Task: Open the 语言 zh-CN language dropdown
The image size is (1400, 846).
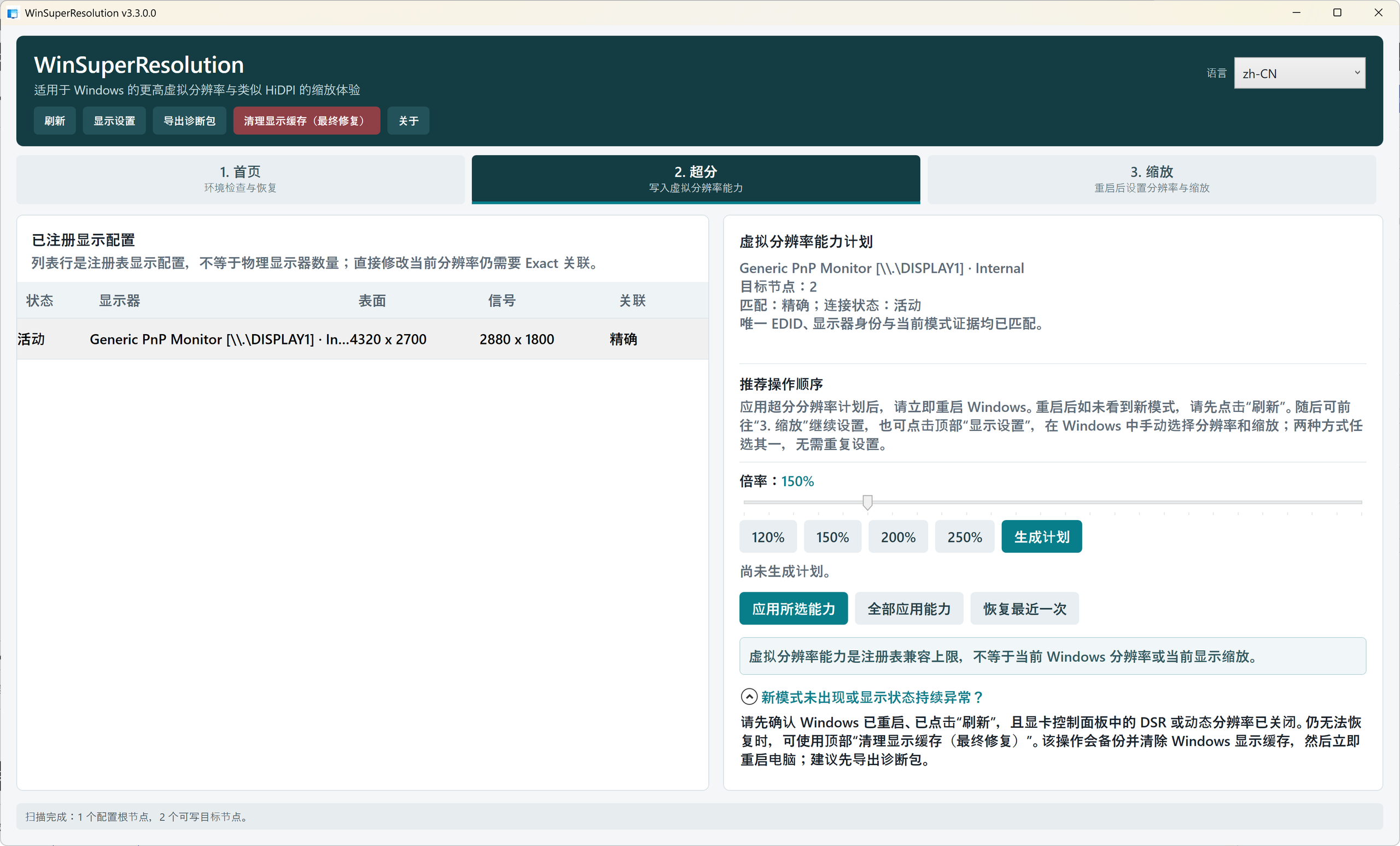Action: tap(1299, 73)
